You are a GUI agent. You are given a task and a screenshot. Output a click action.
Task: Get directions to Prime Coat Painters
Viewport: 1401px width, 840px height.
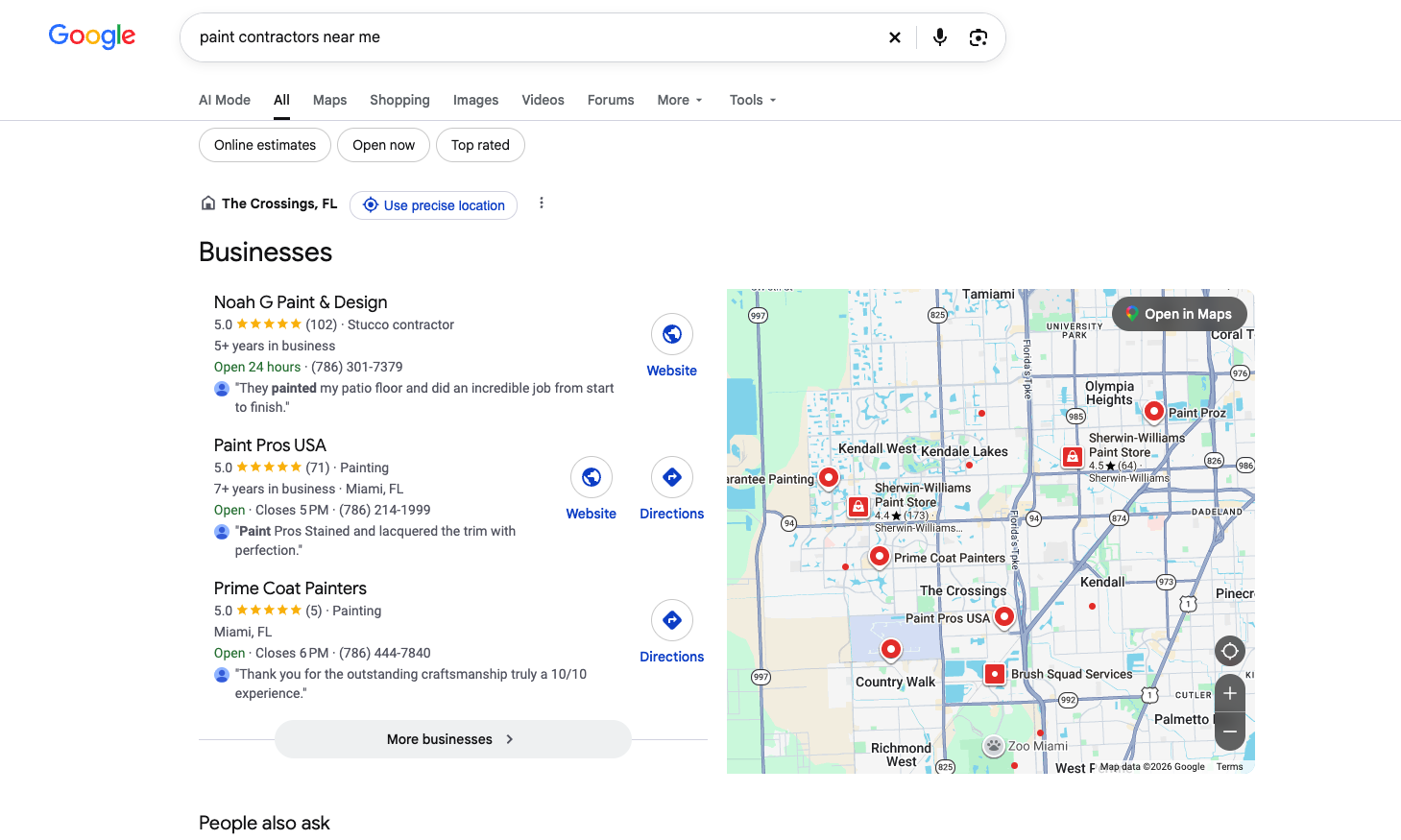coord(672,620)
